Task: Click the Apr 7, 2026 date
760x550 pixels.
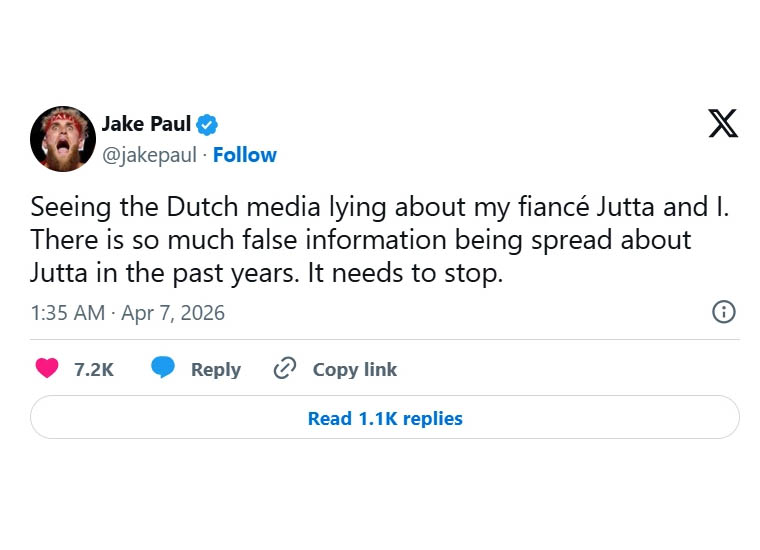Action: click(x=173, y=313)
